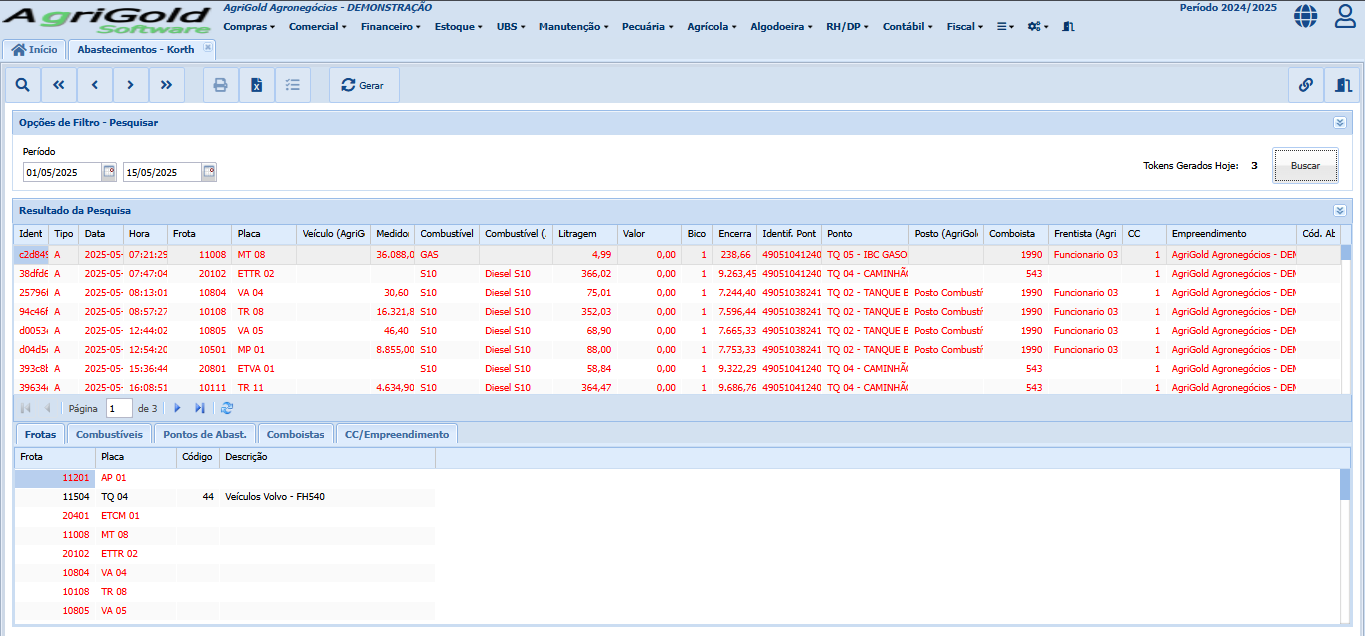The width and height of the screenshot is (1365, 636).
Task: Open the hamburger list menu in the menu bar
Action: 1006,27
